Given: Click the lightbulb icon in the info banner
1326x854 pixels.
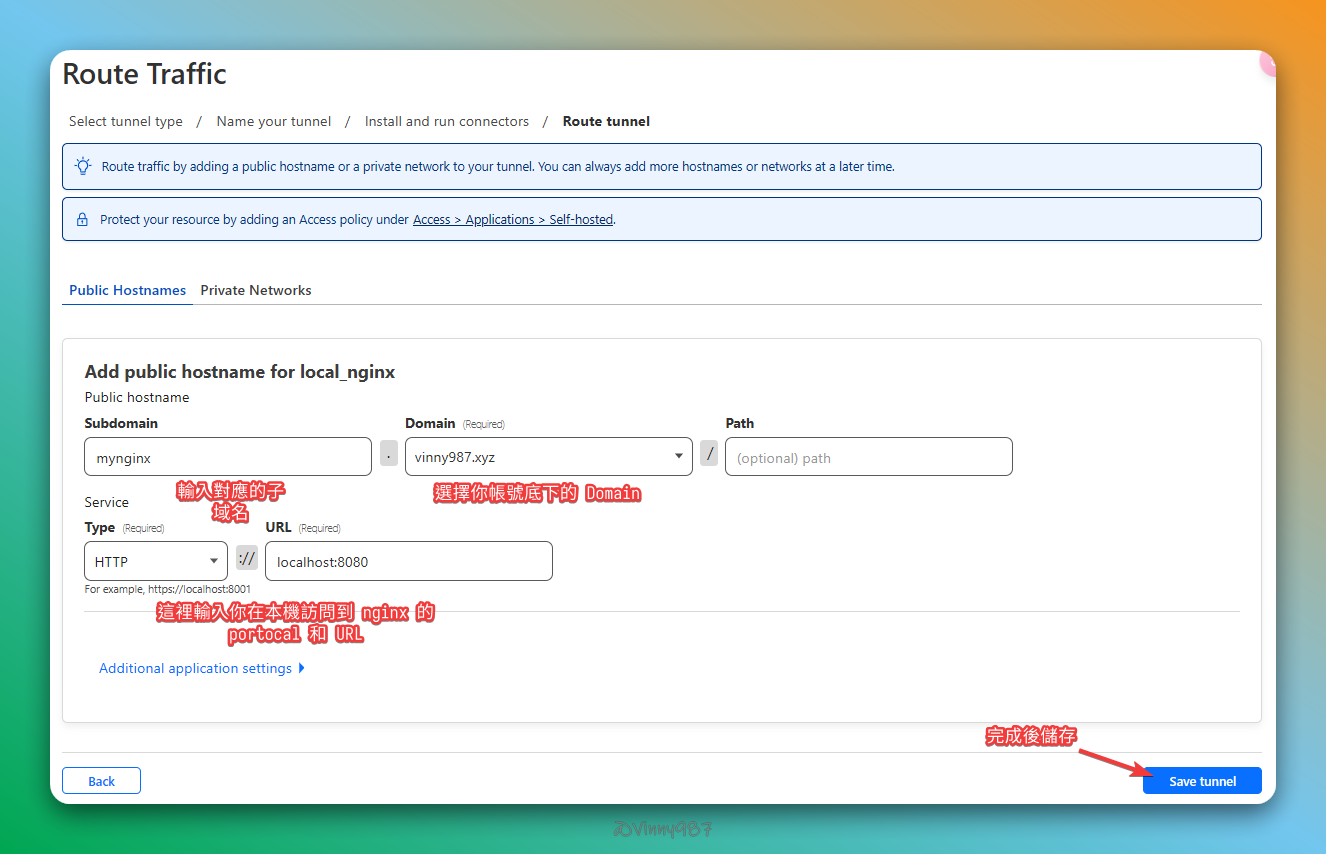Looking at the screenshot, I should tap(83, 167).
